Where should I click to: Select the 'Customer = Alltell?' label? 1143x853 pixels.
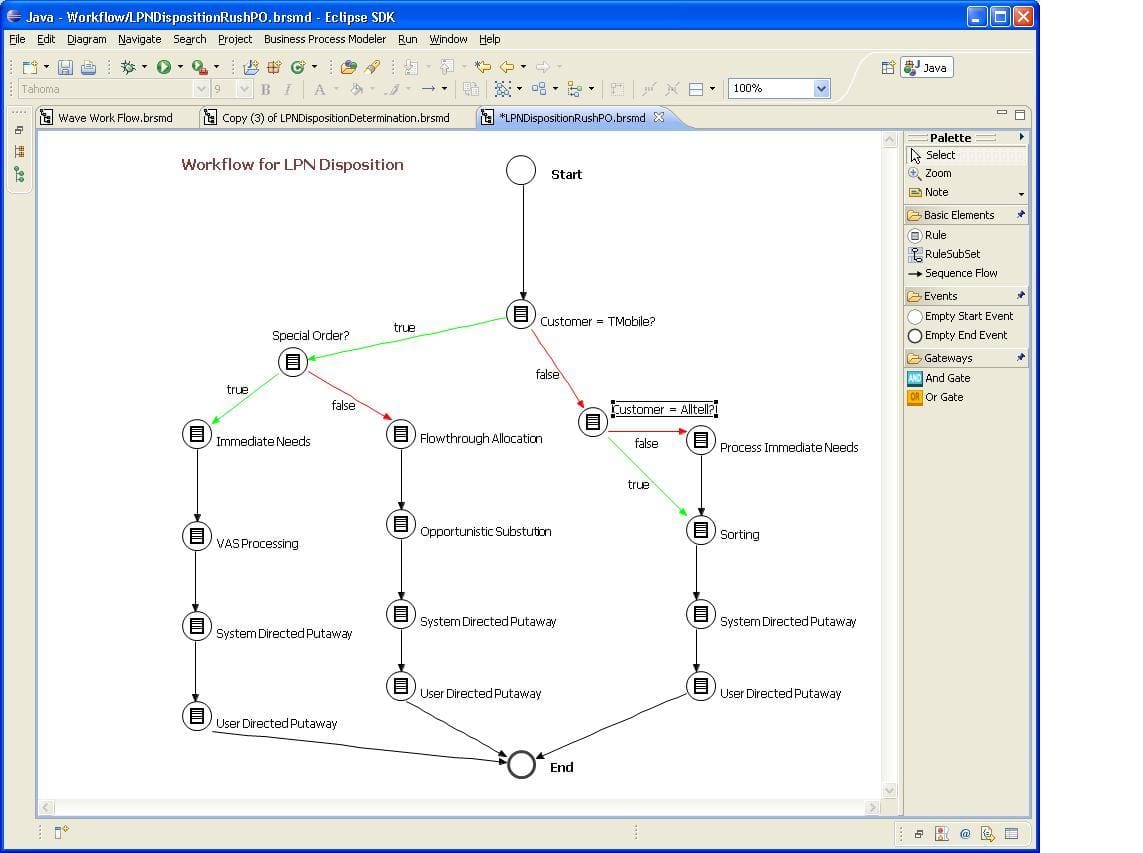(664, 409)
